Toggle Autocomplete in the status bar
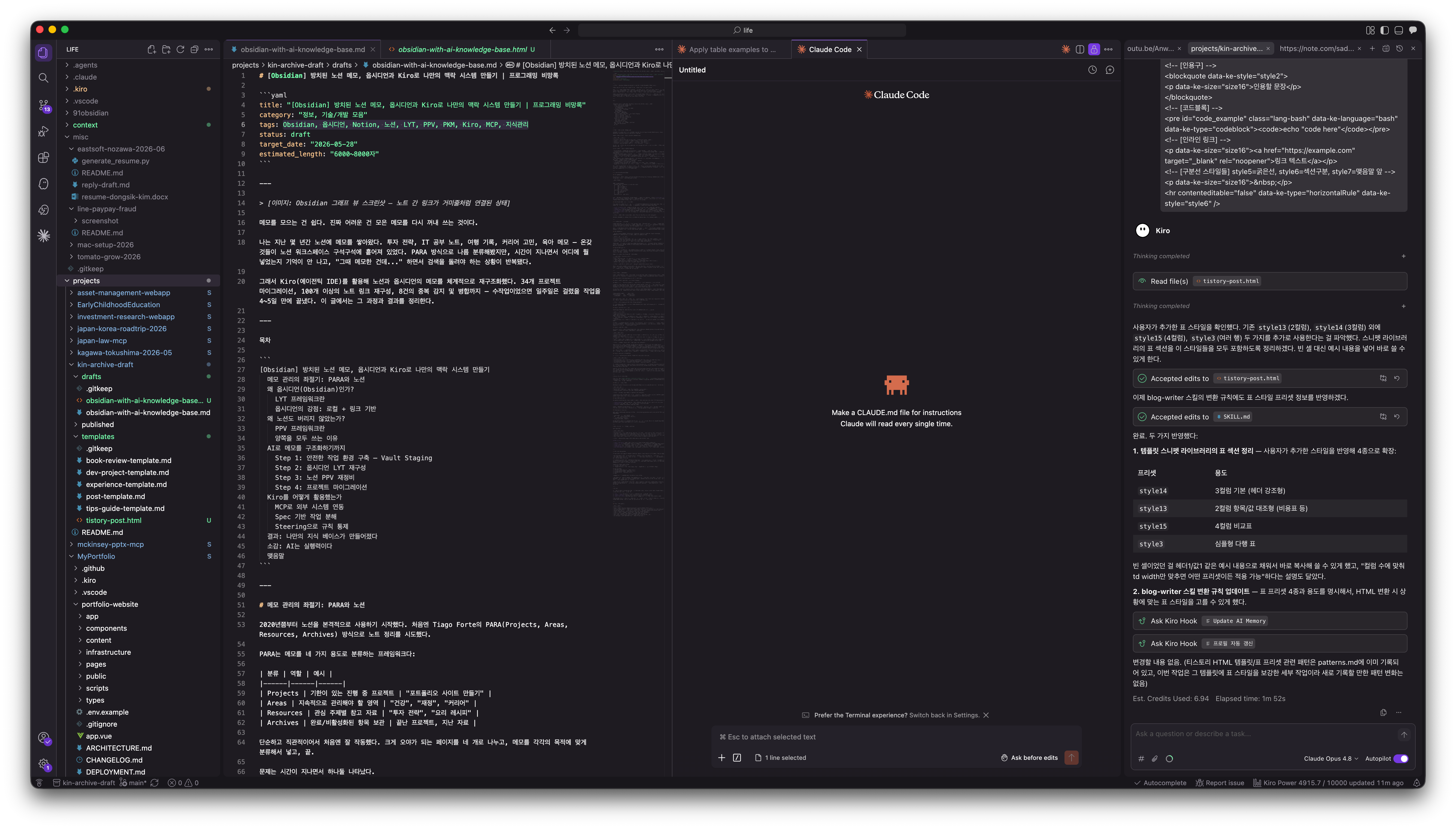1456x829 pixels. tap(1160, 783)
